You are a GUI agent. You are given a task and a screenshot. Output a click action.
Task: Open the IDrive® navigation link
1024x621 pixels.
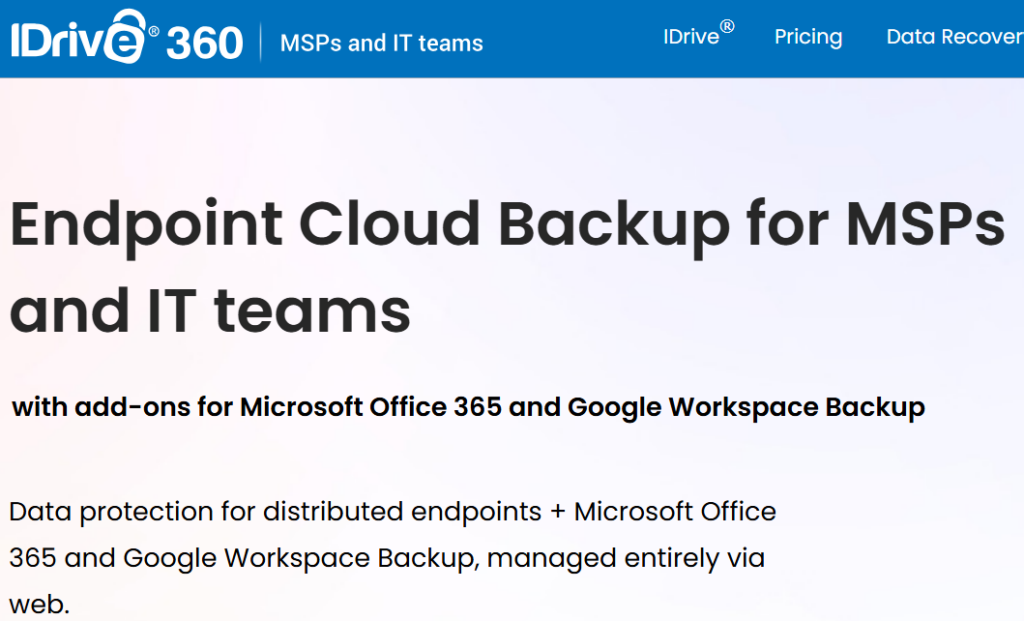click(698, 34)
